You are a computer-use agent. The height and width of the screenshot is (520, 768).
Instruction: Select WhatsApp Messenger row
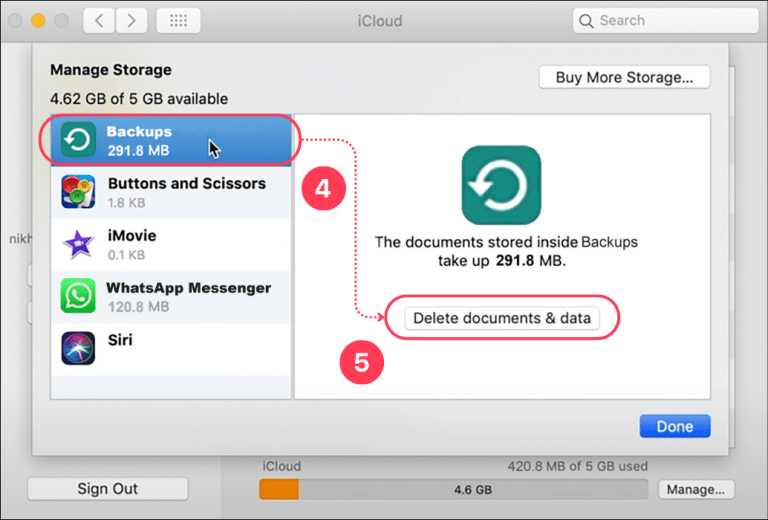[171, 297]
